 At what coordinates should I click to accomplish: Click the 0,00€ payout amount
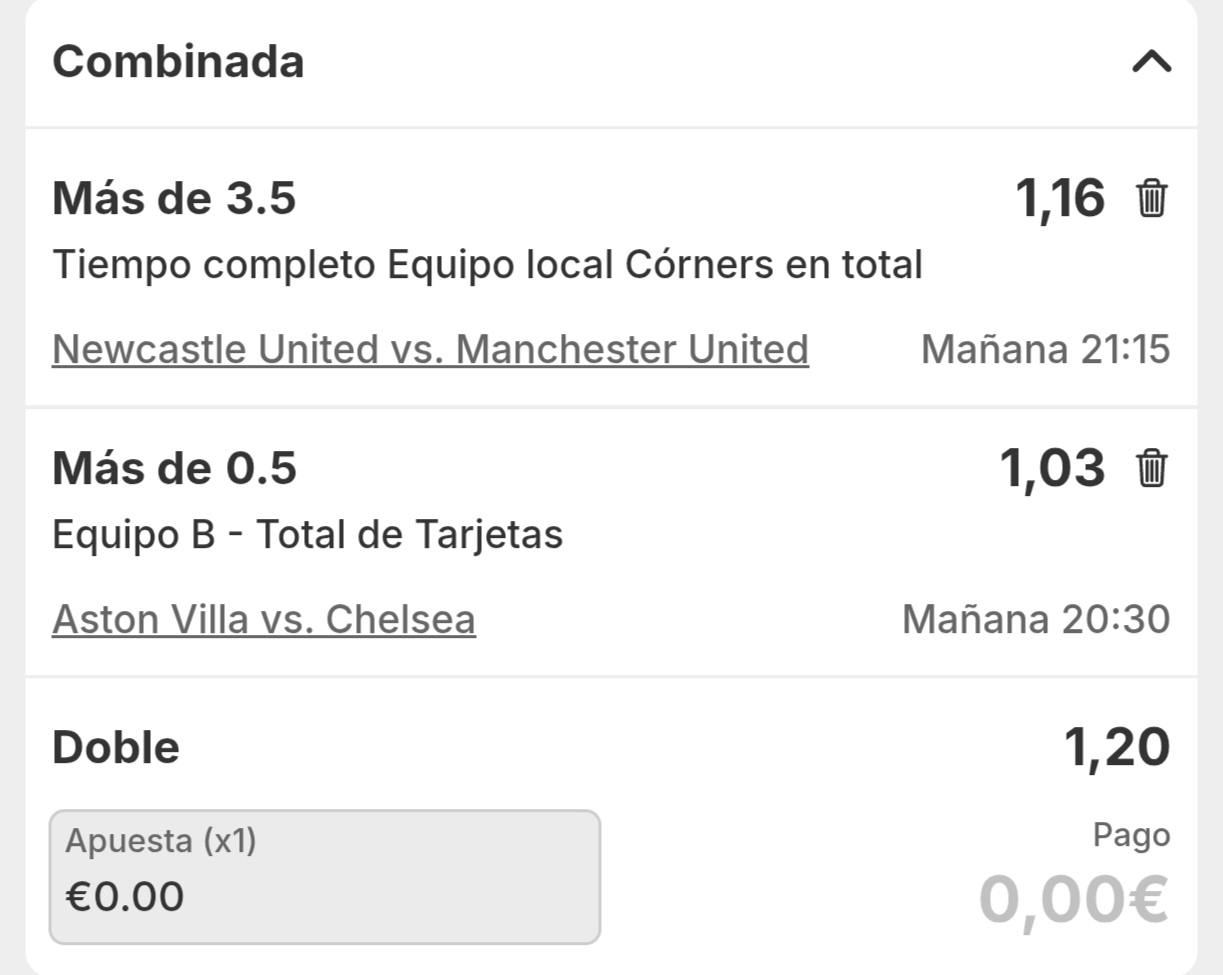coord(1073,899)
